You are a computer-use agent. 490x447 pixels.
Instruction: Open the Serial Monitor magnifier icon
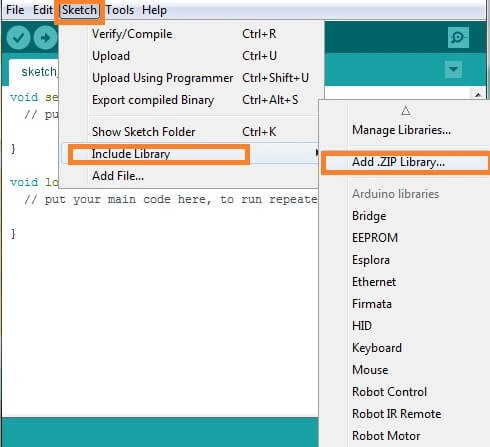coord(458,37)
